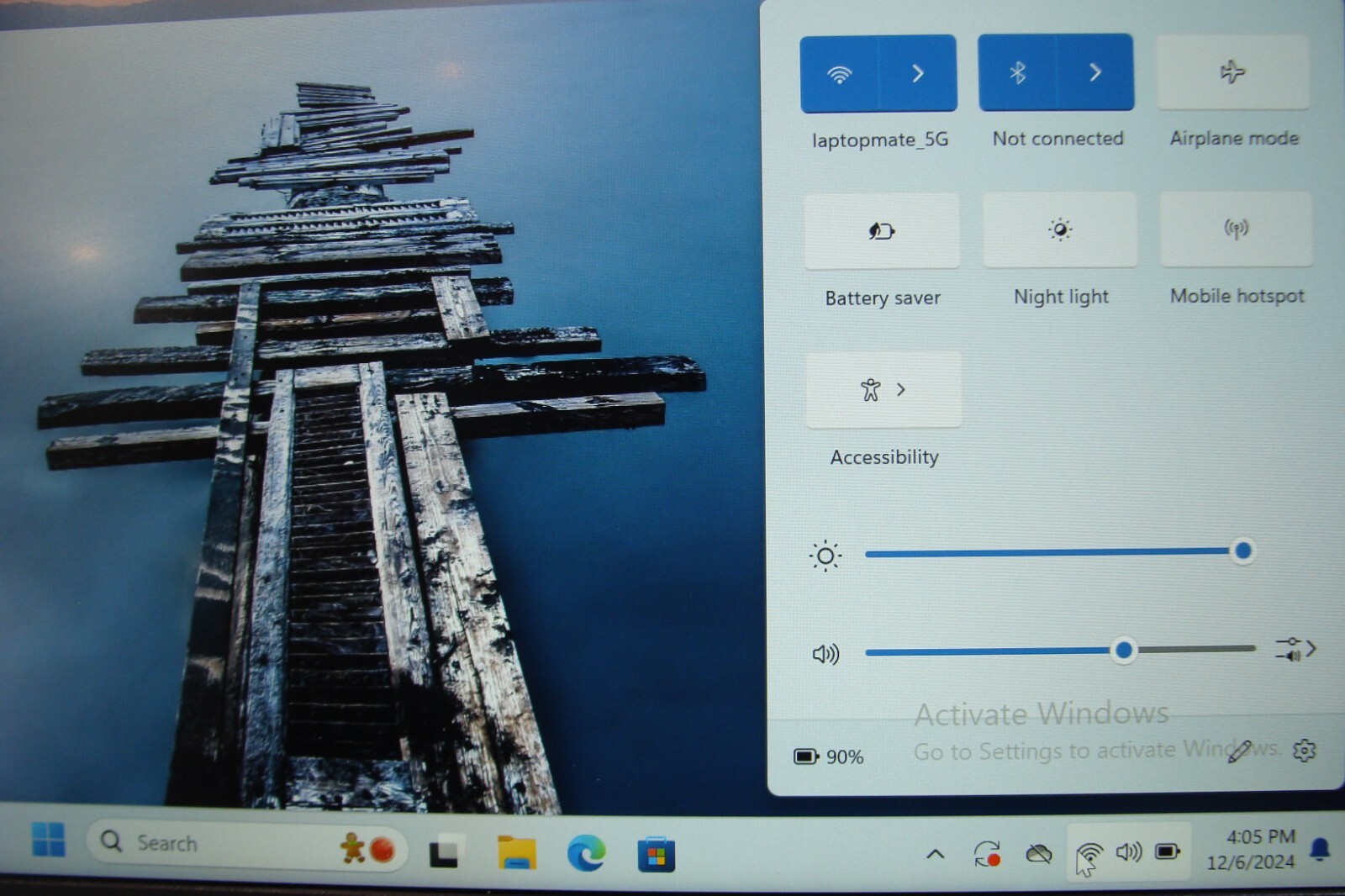
Task: Toggle Bluetooth off
Action: click(x=1017, y=73)
